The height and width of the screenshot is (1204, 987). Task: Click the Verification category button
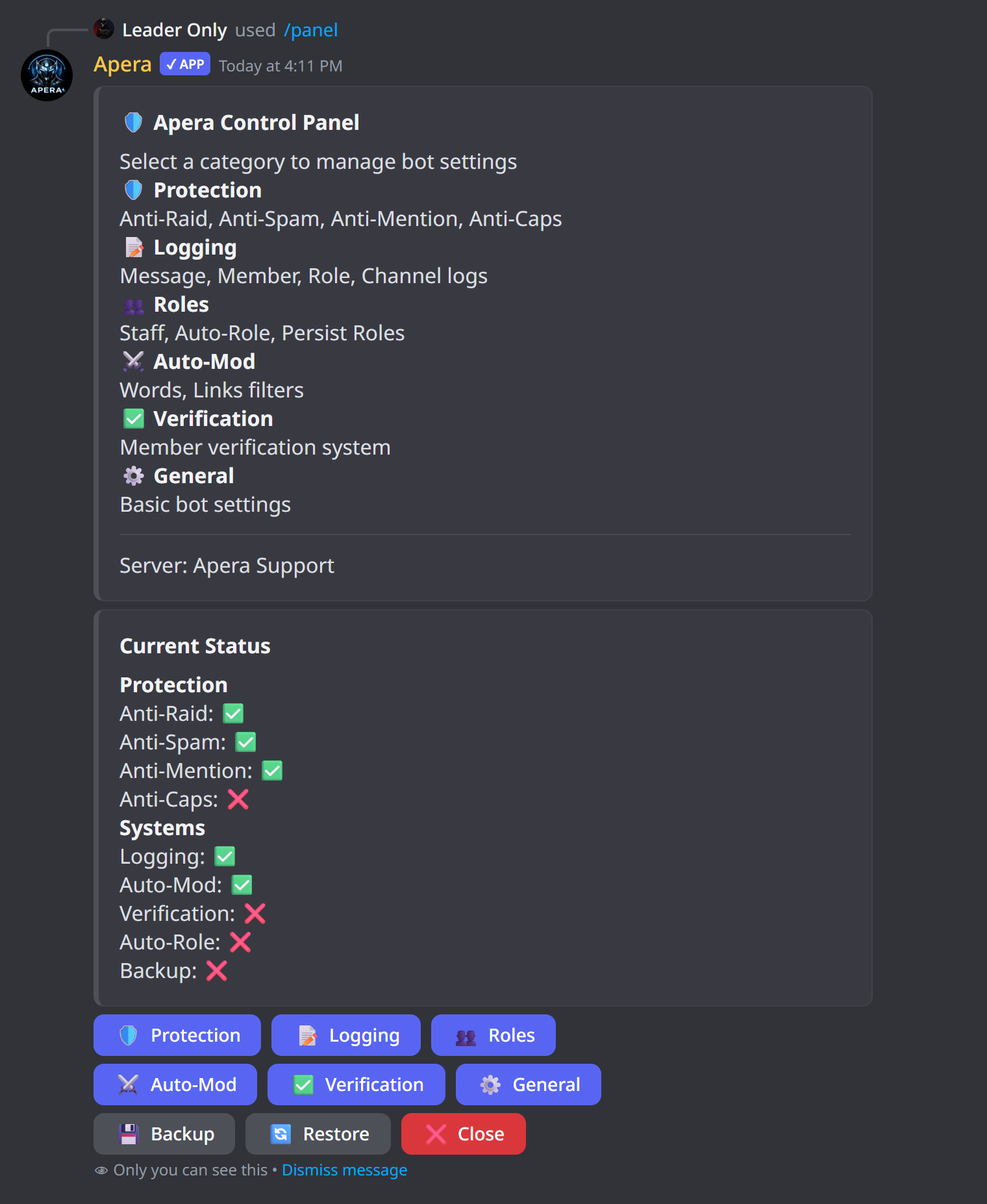coord(356,1085)
